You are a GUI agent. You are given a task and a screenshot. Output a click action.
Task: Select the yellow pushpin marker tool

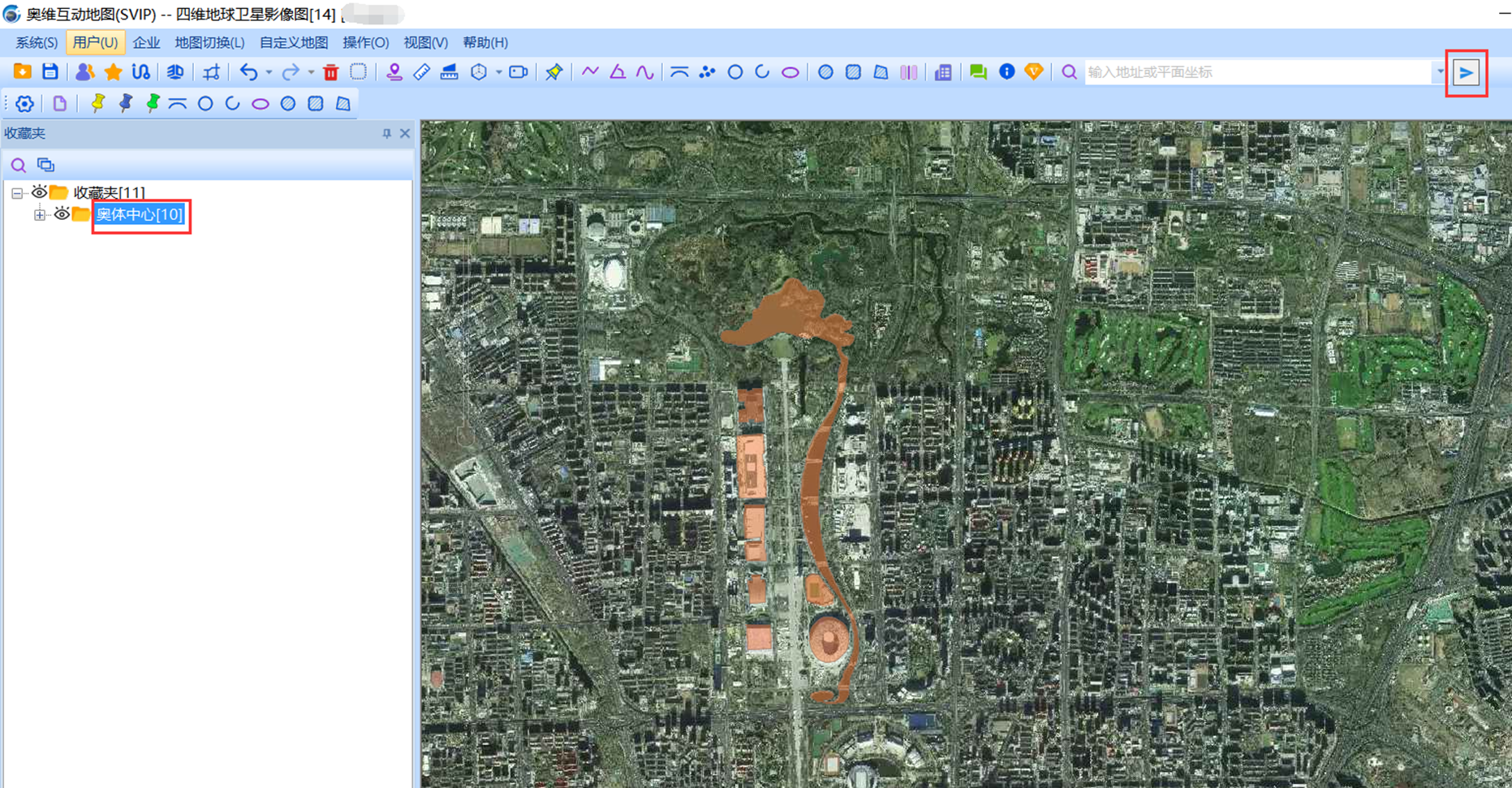pos(97,104)
